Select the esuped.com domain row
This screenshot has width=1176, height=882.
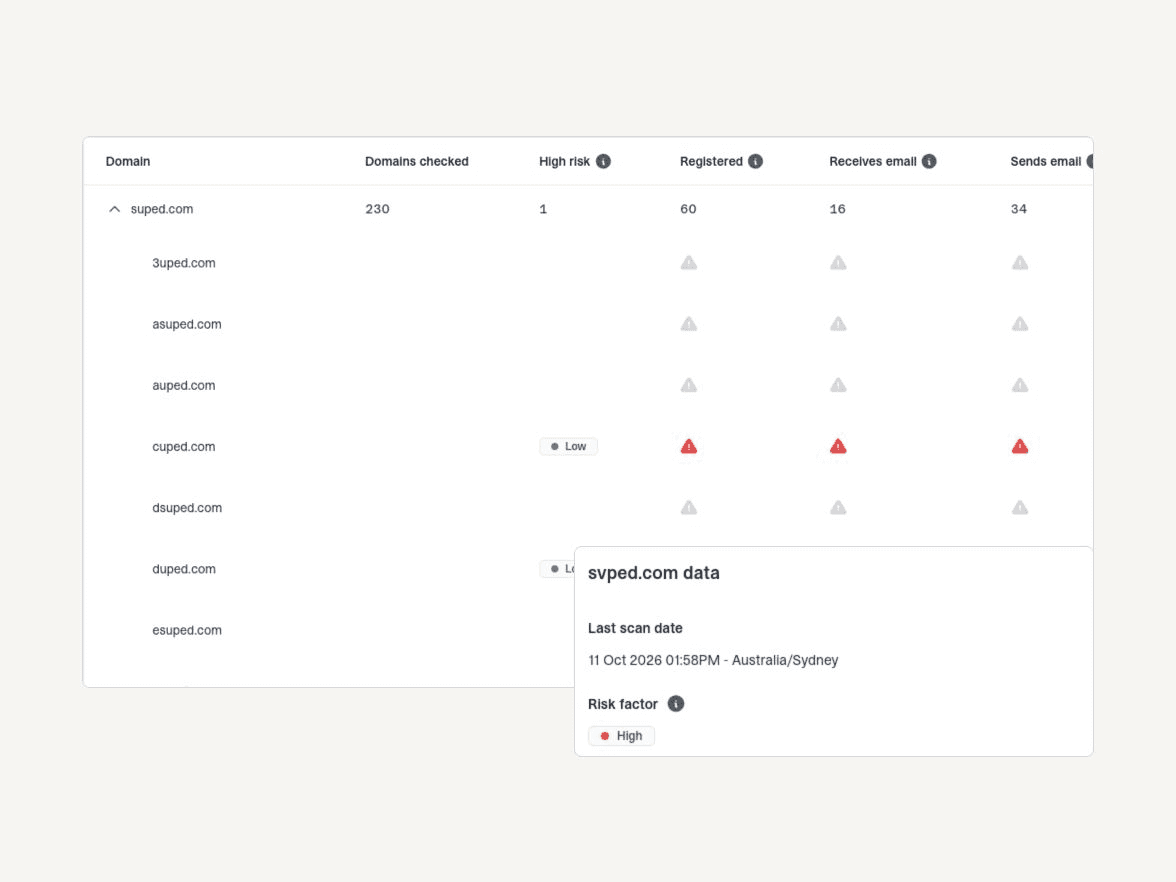(x=328, y=630)
